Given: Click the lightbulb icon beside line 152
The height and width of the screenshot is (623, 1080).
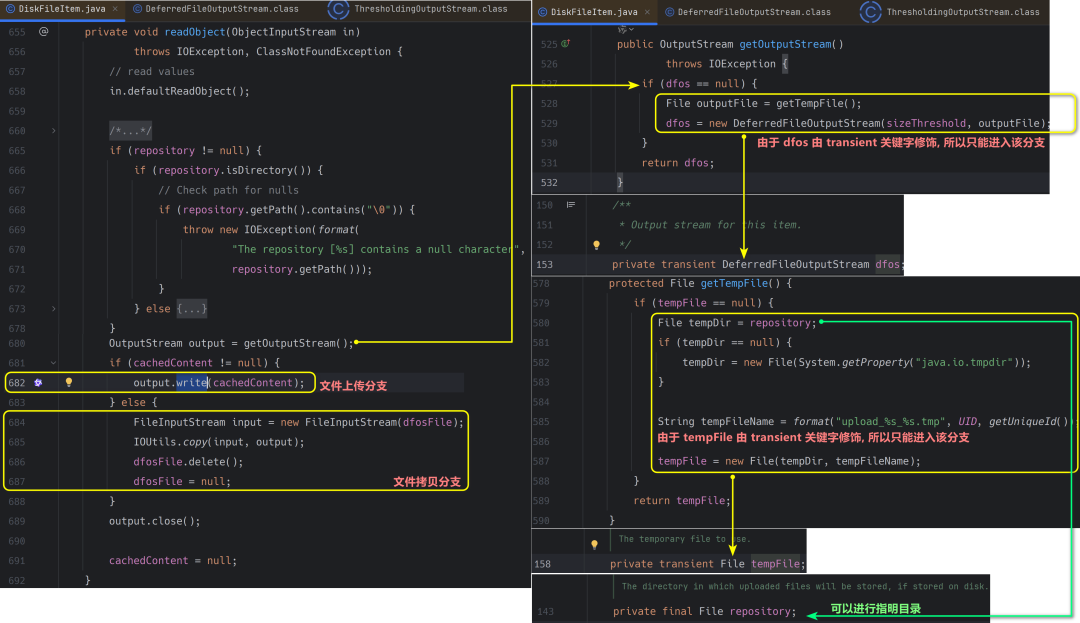Looking at the screenshot, I should (596, 244).
